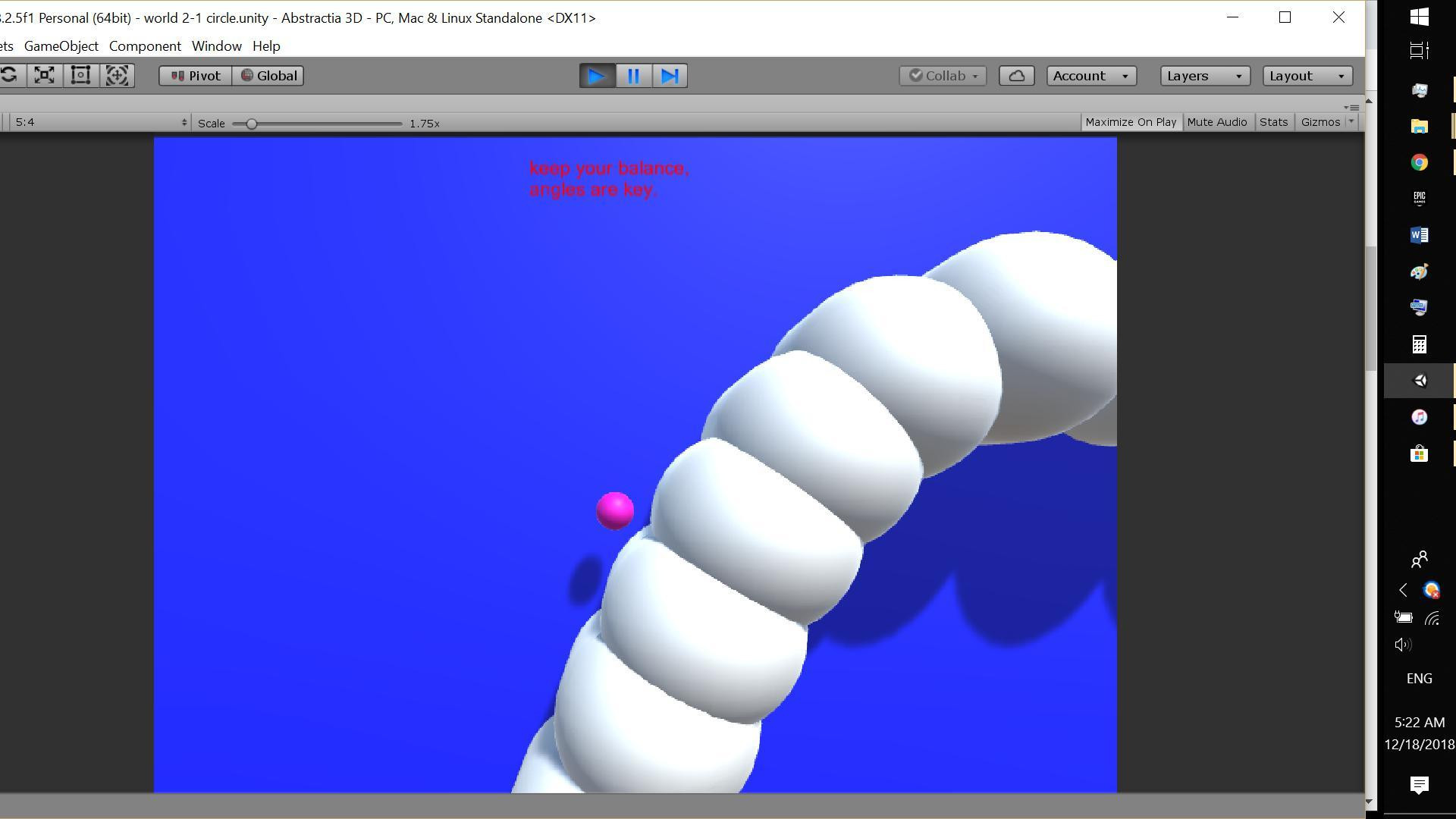The height and width of the screenshot is (819, 1456).
Task: Select the Rect transform tool
Action: [x=80, y=75]
